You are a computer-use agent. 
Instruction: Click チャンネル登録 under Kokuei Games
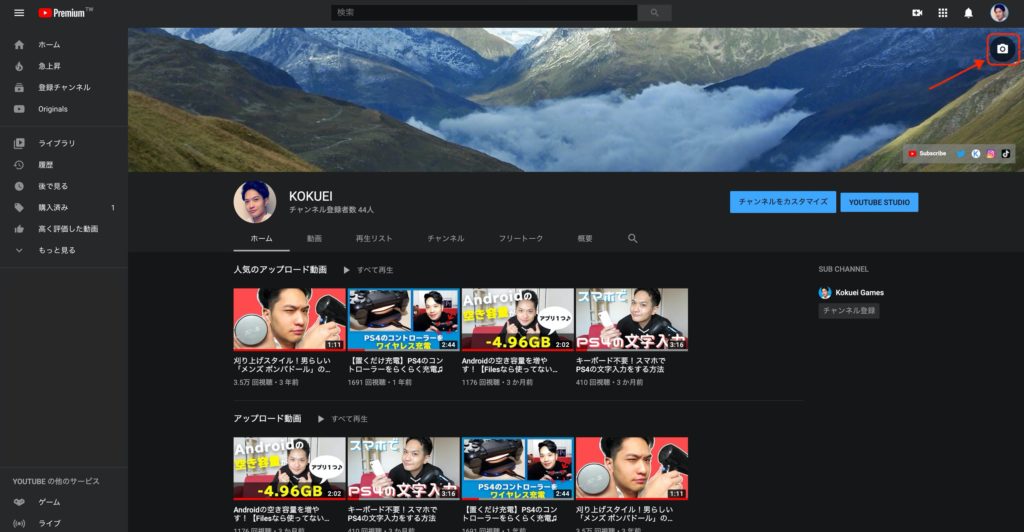[848, 311]
